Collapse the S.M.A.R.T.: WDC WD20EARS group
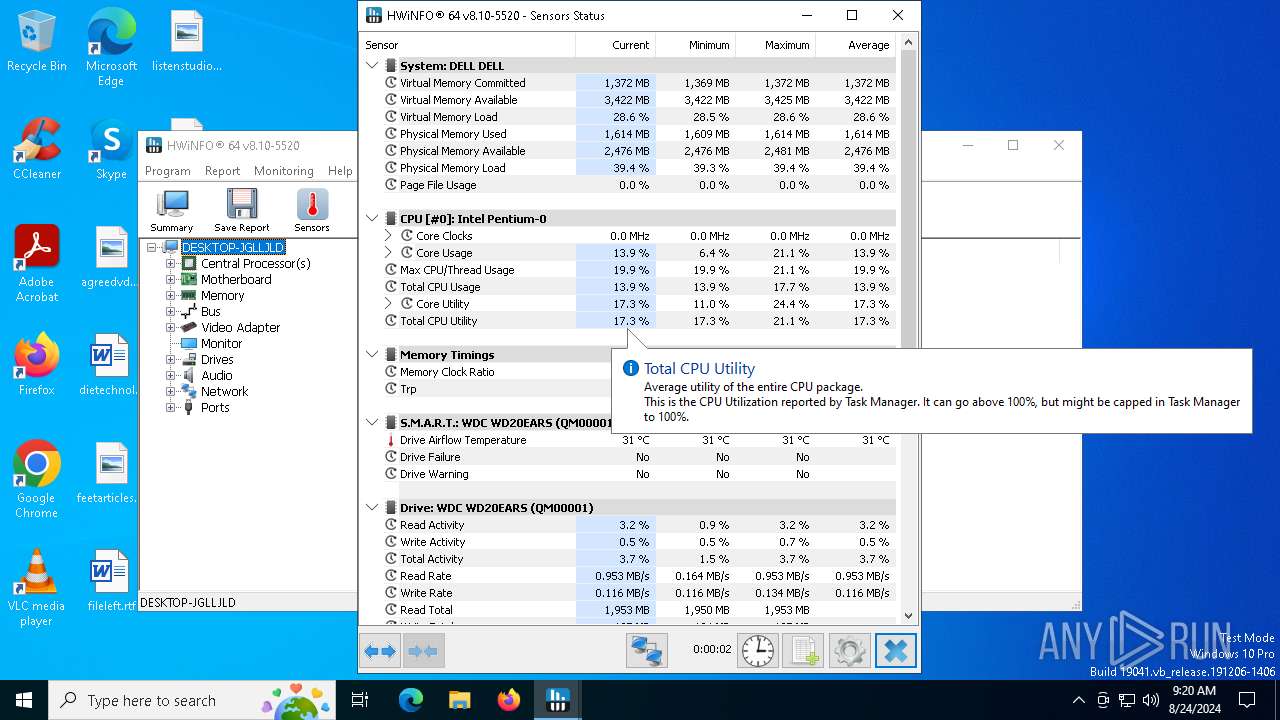1280x720 pixels. coord(372,423)
